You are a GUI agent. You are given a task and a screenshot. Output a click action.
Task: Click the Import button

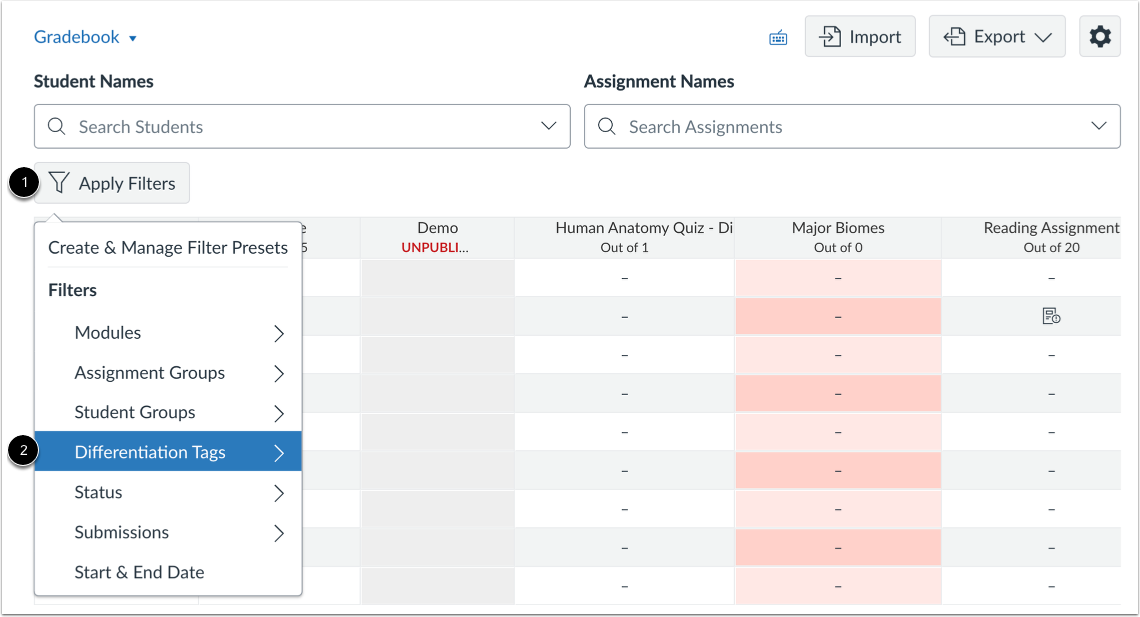point(860,36)
